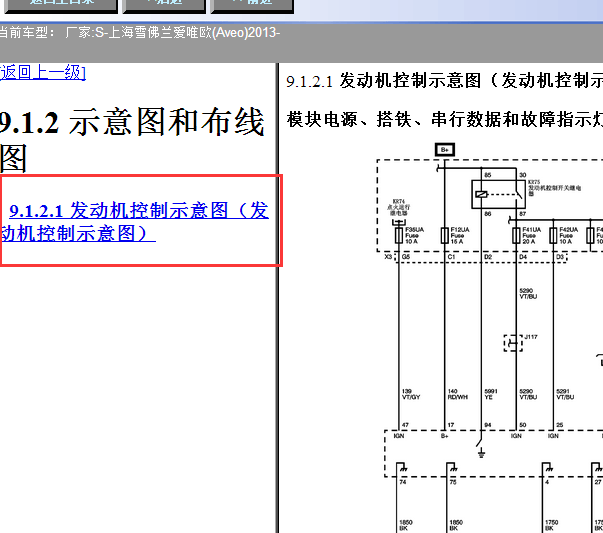Click the IGN label under pin 50
The image size is (603, 533).
(x=516, y=436)
